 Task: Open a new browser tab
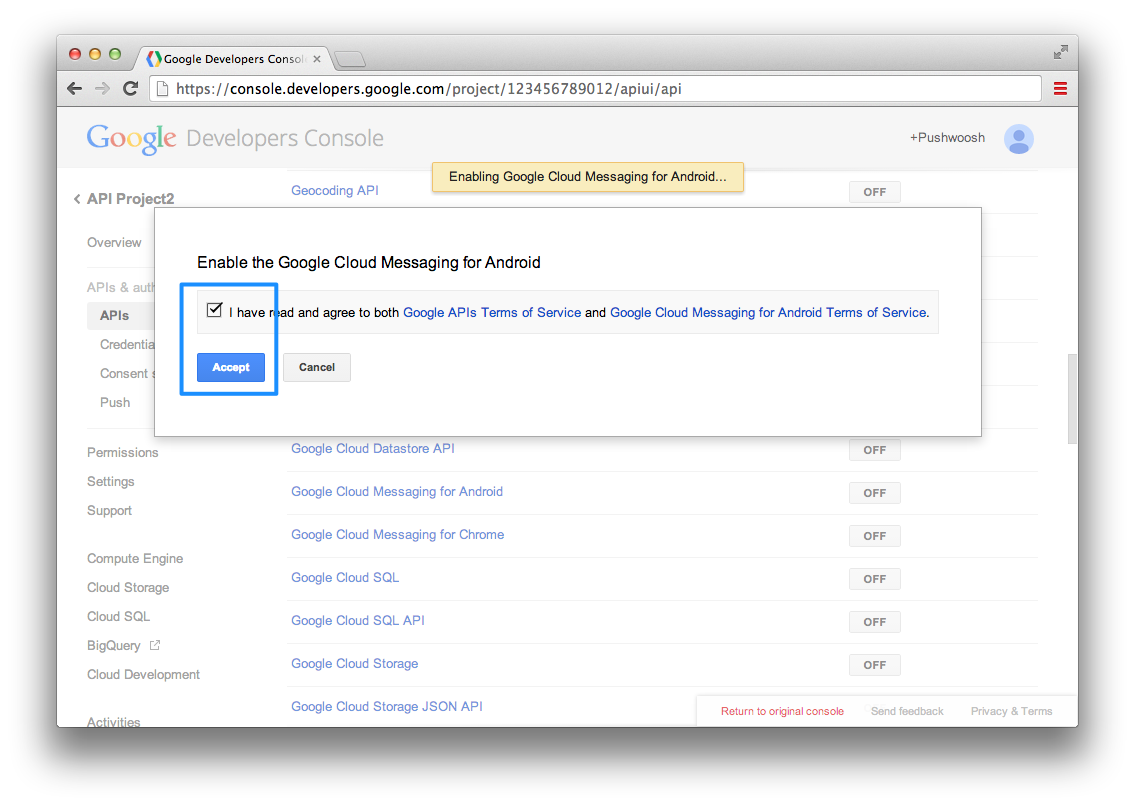tap(350, 59)
